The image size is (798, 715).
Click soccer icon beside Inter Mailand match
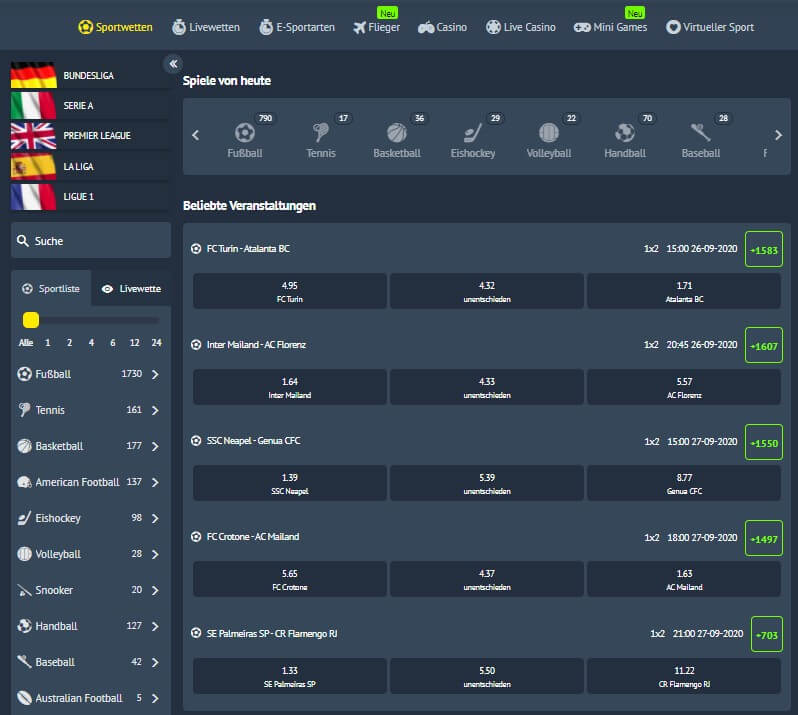196,345
